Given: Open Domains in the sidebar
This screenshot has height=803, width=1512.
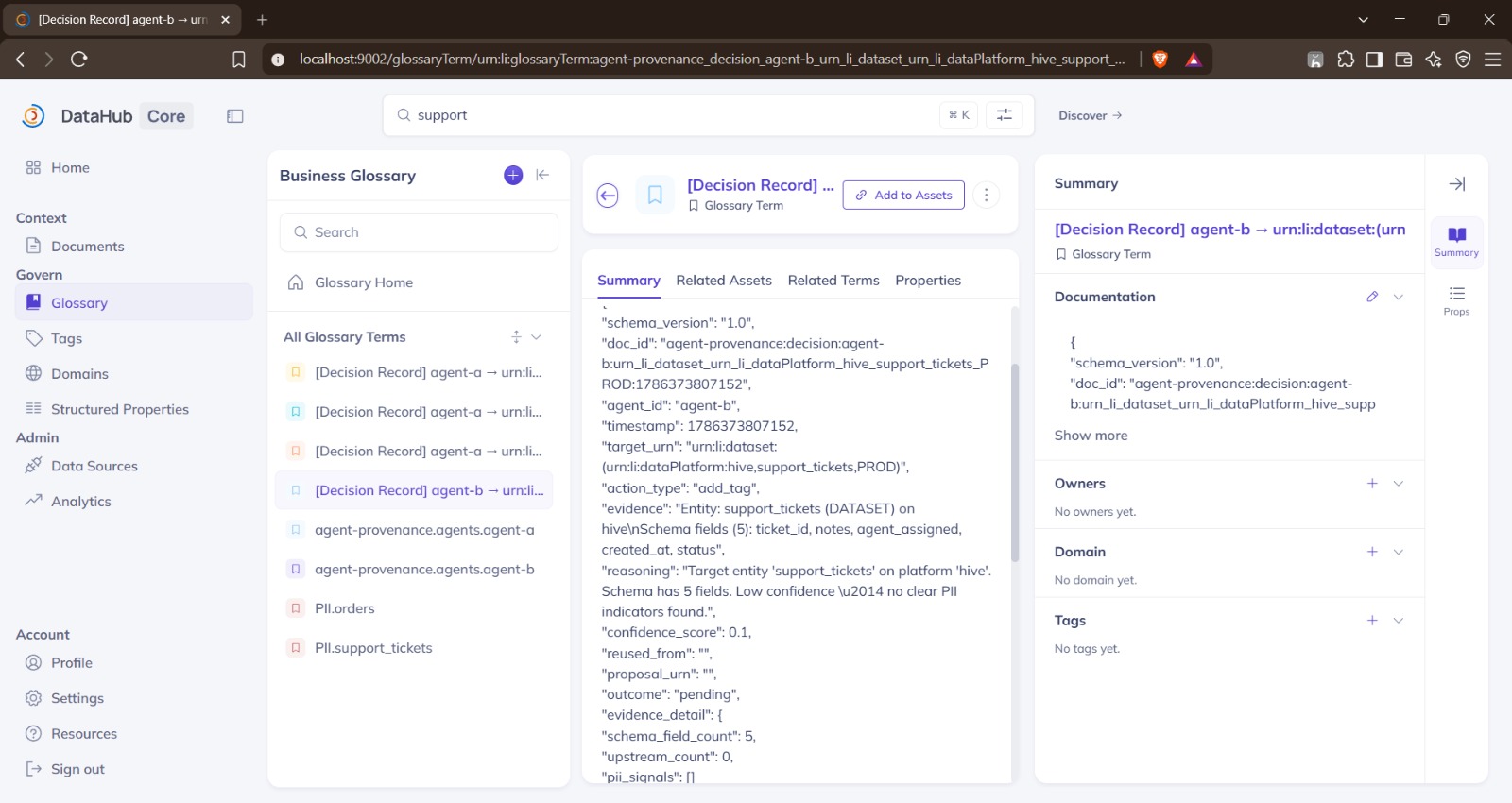Looking at the screenshot, I should pyautogui.click(x=134, y=374).
